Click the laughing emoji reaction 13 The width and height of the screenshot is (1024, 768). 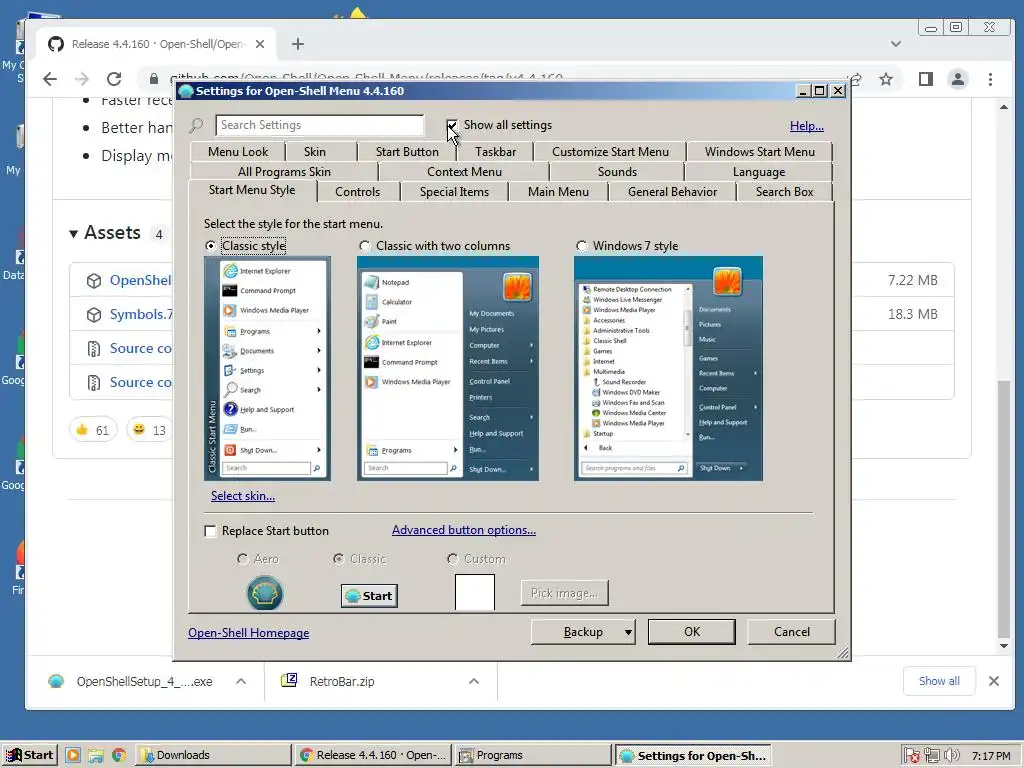click(150, 430)
